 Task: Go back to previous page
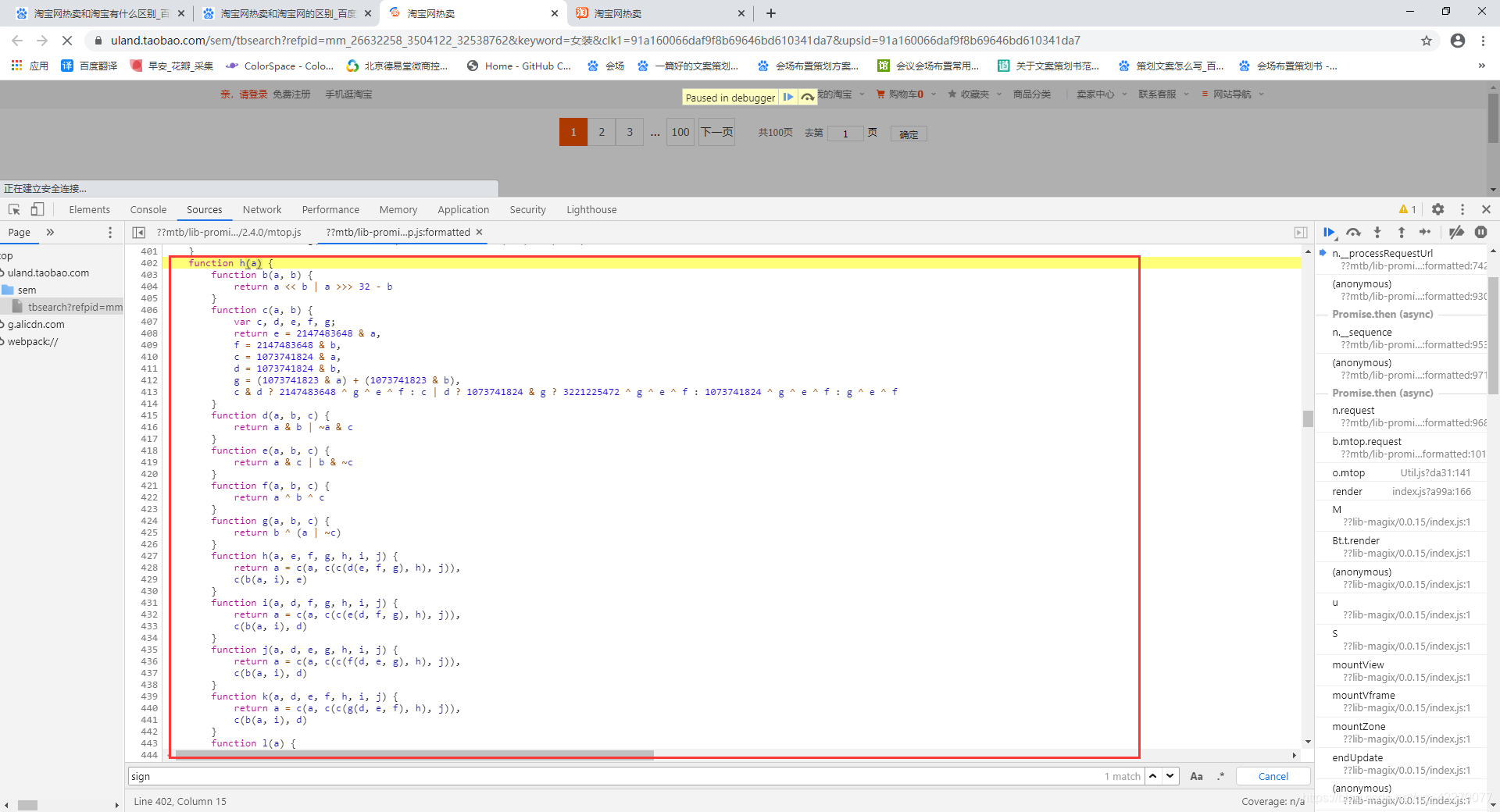point(17,41)
